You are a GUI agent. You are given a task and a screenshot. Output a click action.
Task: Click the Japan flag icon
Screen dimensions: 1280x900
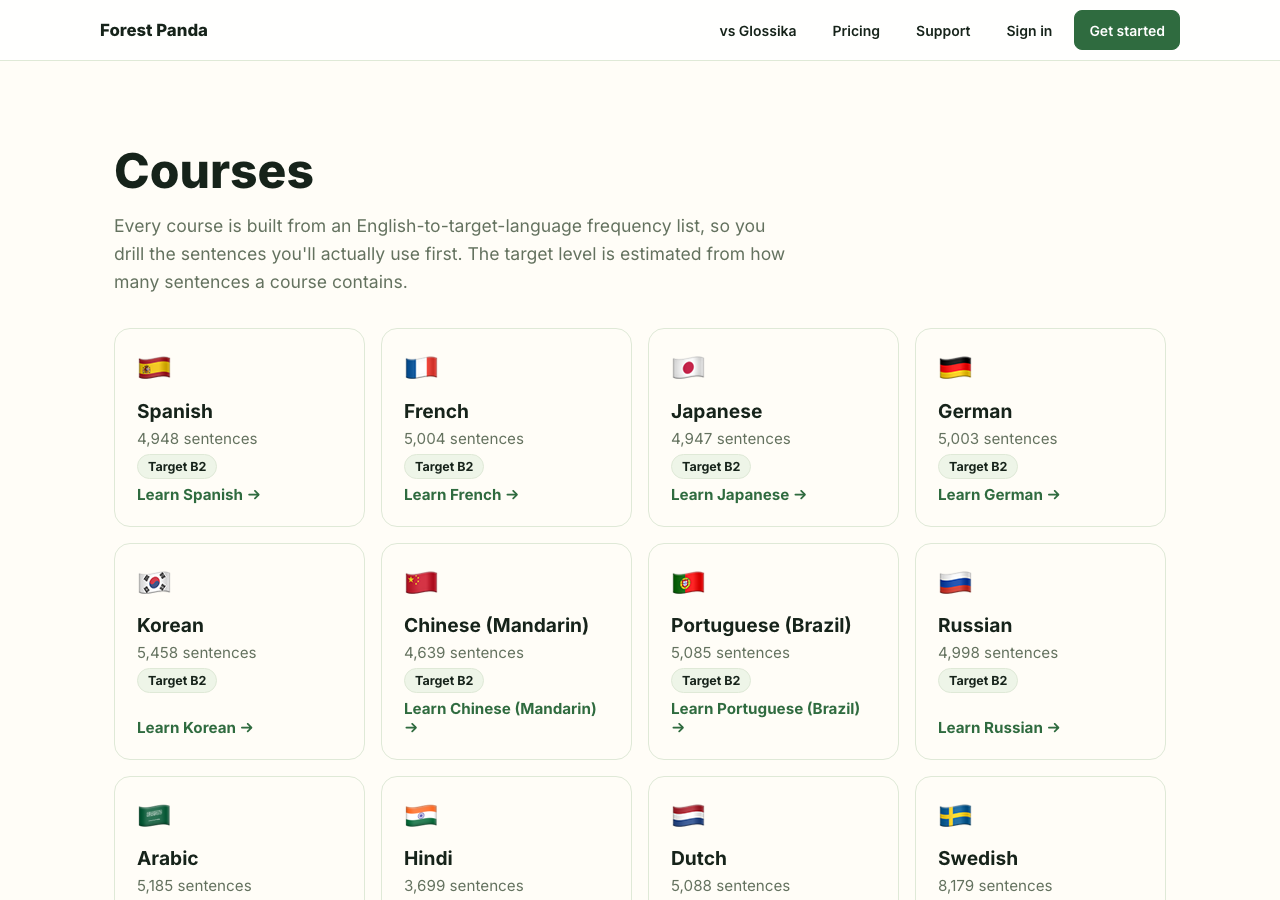[x=688, y=368]
